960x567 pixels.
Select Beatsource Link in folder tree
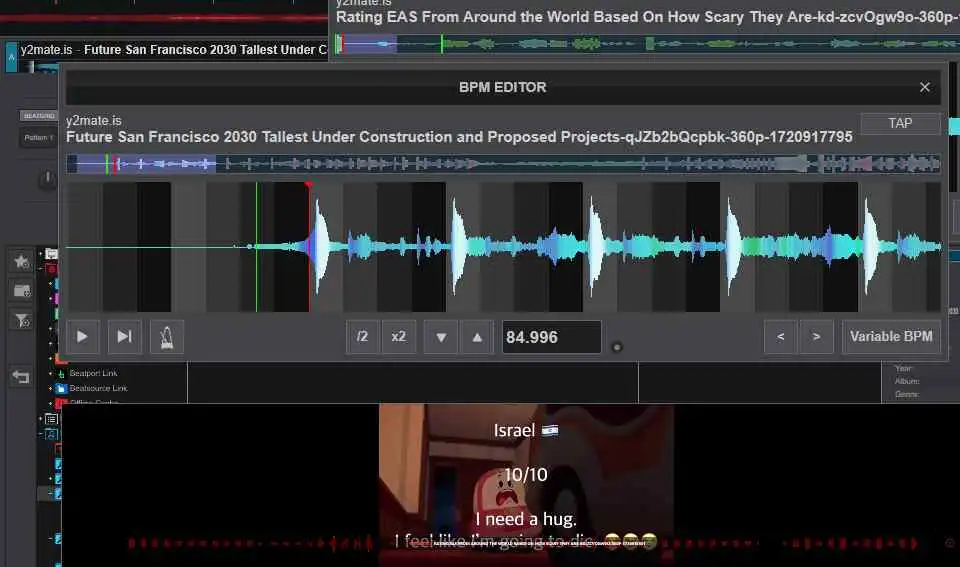pos(98,388)
